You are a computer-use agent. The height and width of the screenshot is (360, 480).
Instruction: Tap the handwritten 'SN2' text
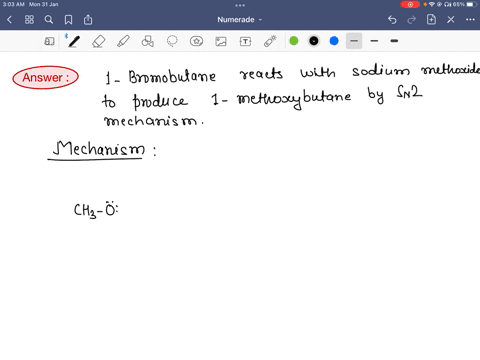click(x=409, y=92)
